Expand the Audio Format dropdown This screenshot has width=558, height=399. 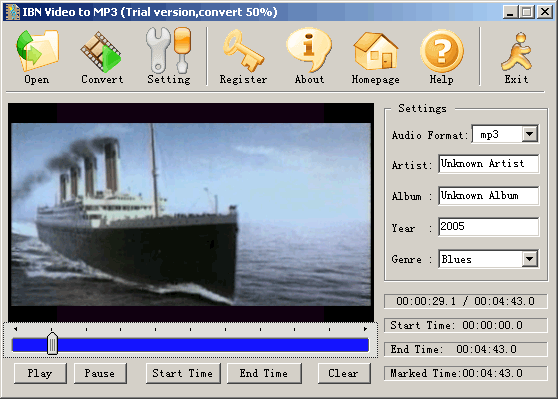(530, 134)
